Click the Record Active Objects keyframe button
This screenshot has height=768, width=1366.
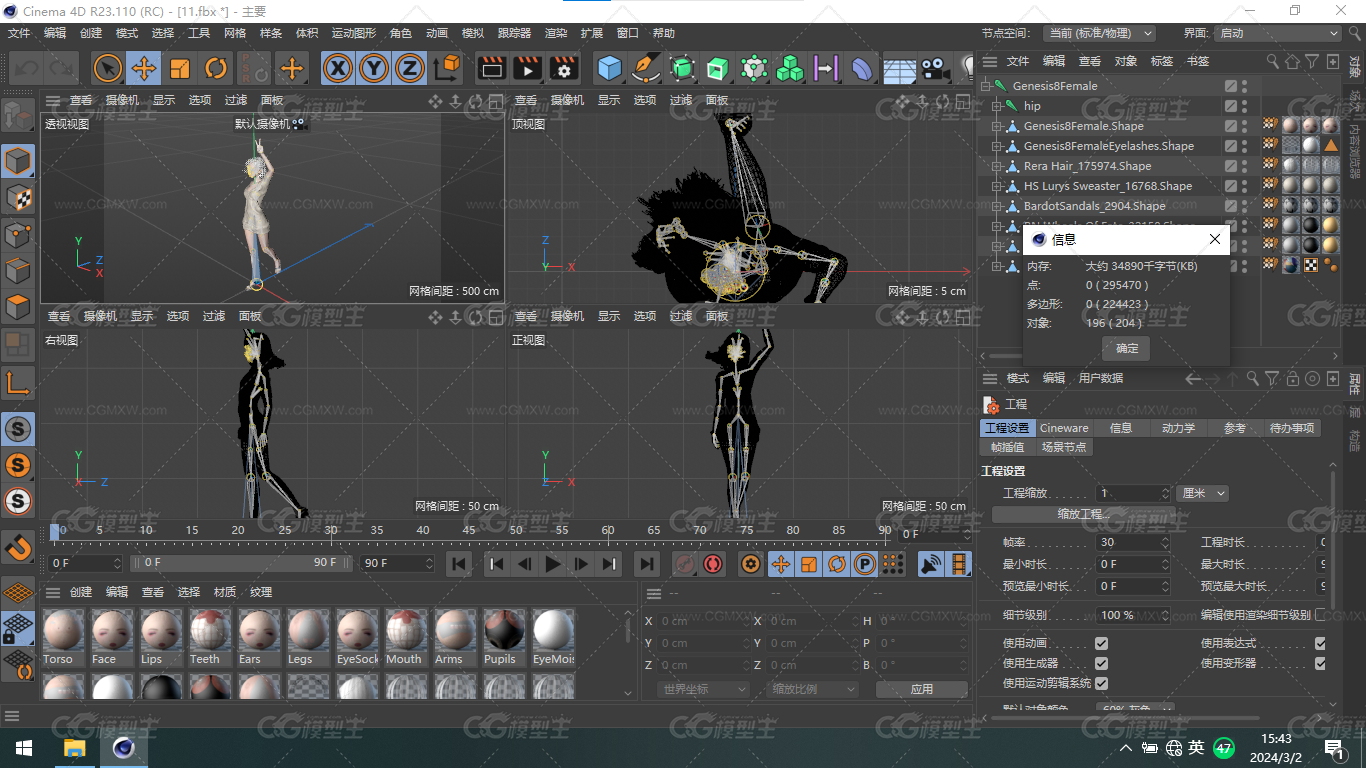pos(685,564)
